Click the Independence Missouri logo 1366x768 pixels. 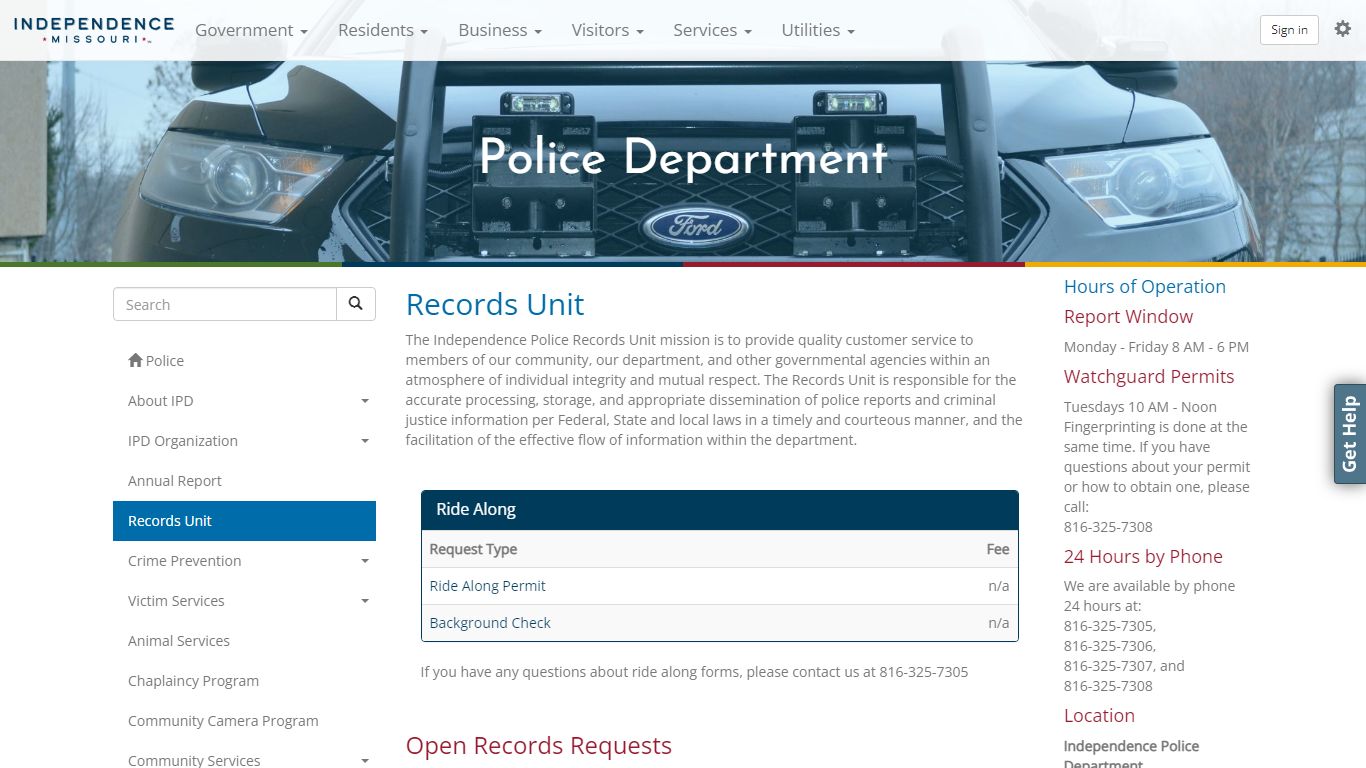point(94,30)
